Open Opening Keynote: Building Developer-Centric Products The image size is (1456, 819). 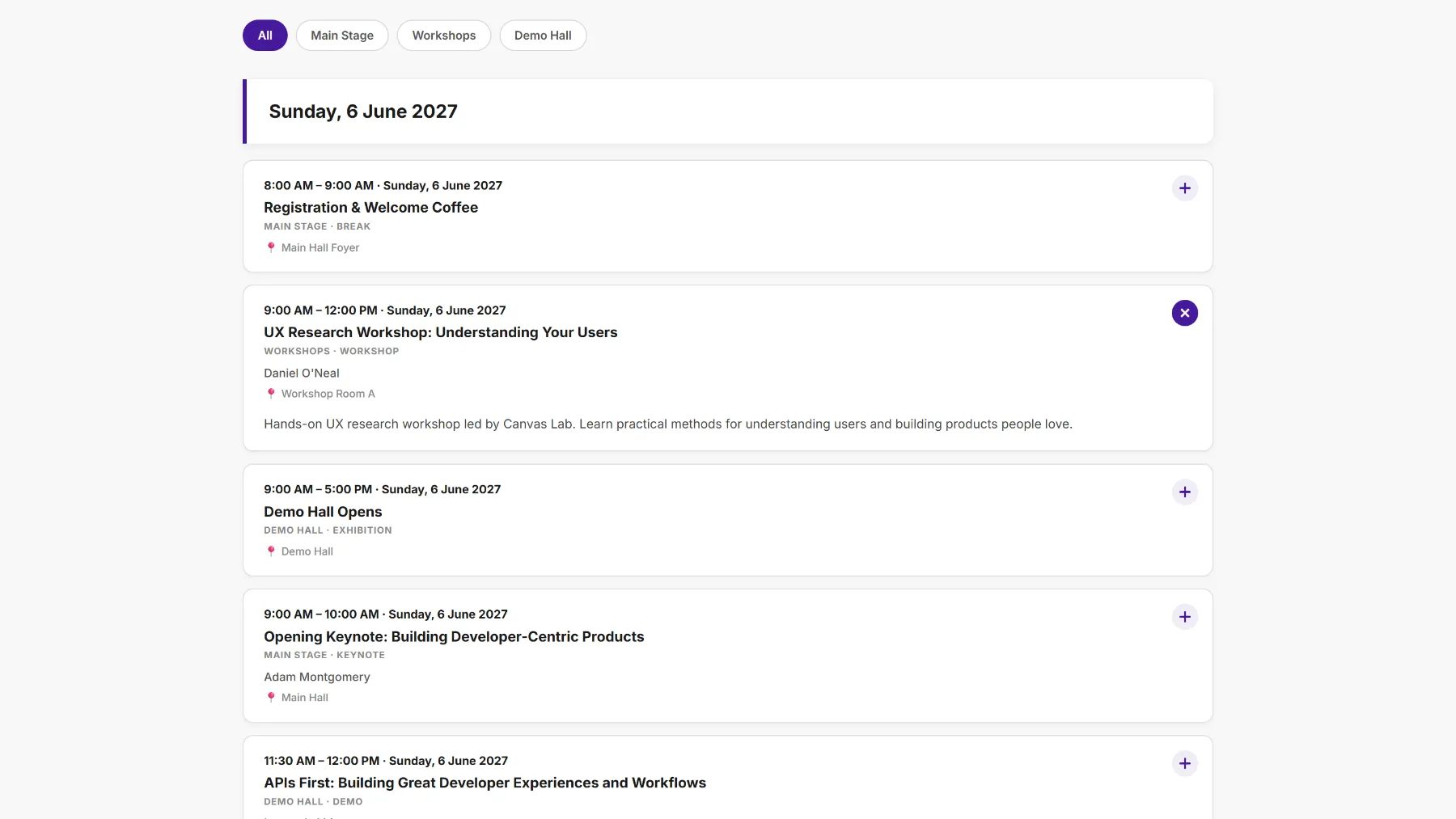[x=454, y=637]
